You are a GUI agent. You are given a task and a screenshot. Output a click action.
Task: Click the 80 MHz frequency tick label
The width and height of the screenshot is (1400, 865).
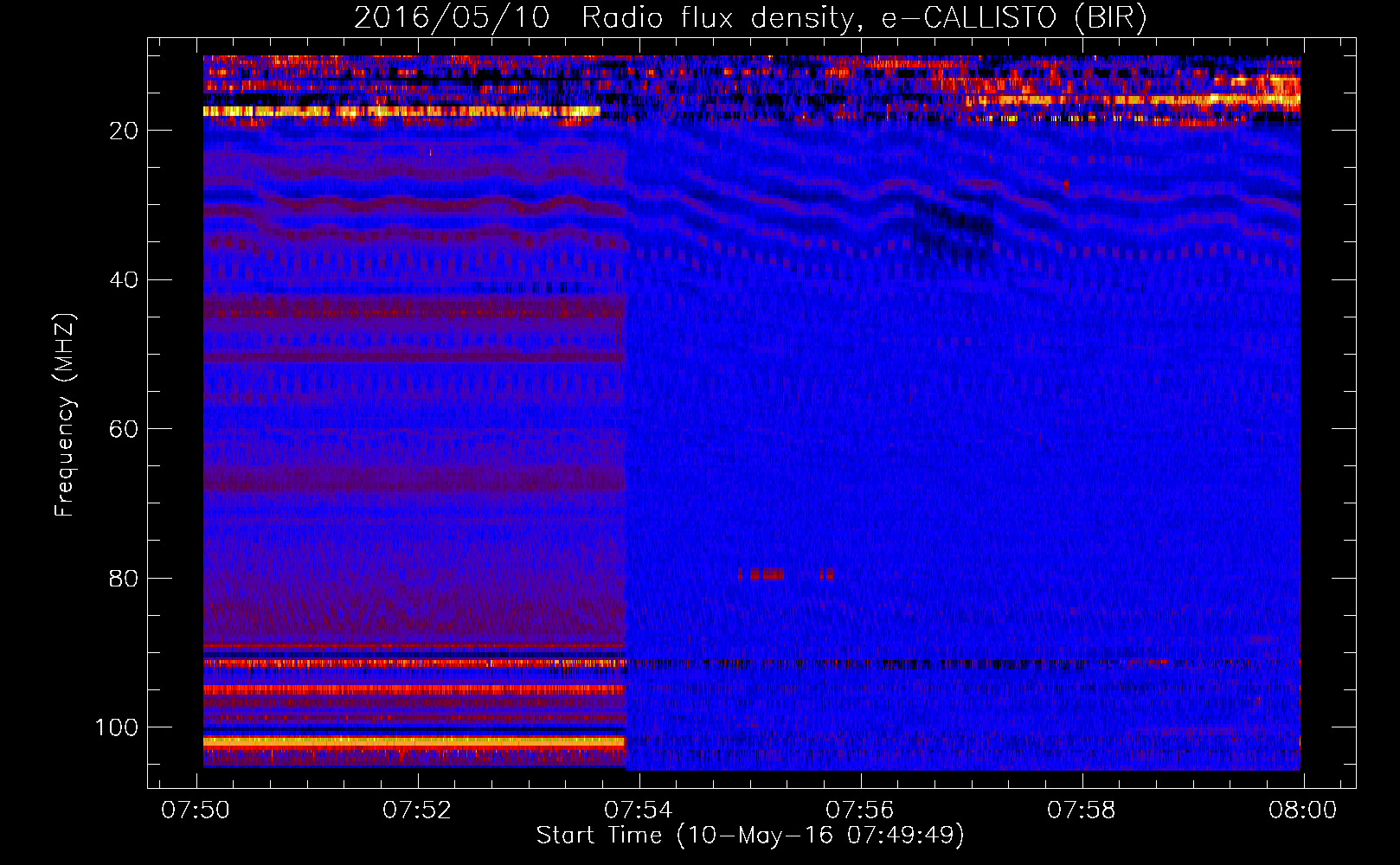click(124, 579)
